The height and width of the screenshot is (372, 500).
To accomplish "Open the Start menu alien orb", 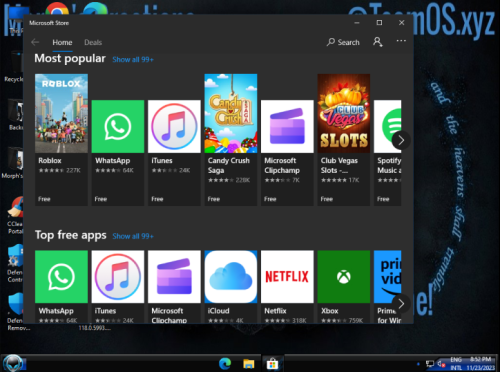I will coord(13,363).
